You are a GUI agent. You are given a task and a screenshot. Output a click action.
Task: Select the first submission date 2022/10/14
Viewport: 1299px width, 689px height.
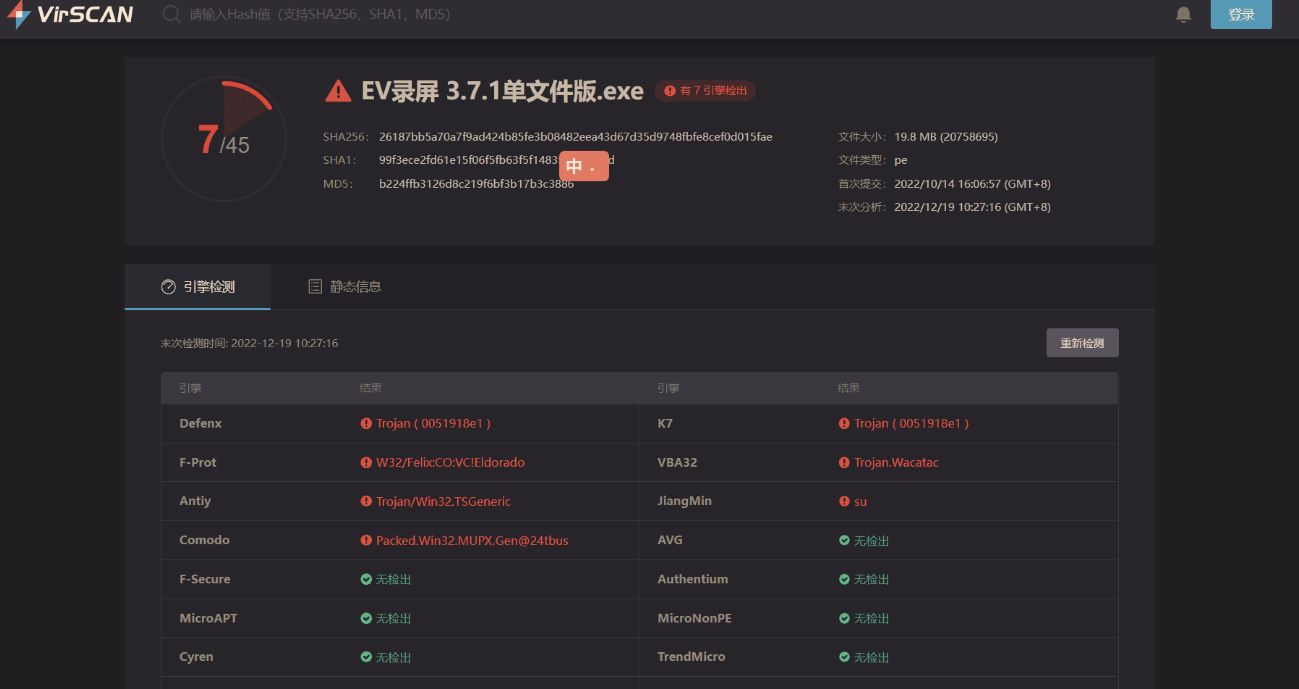tap(972, 184)
